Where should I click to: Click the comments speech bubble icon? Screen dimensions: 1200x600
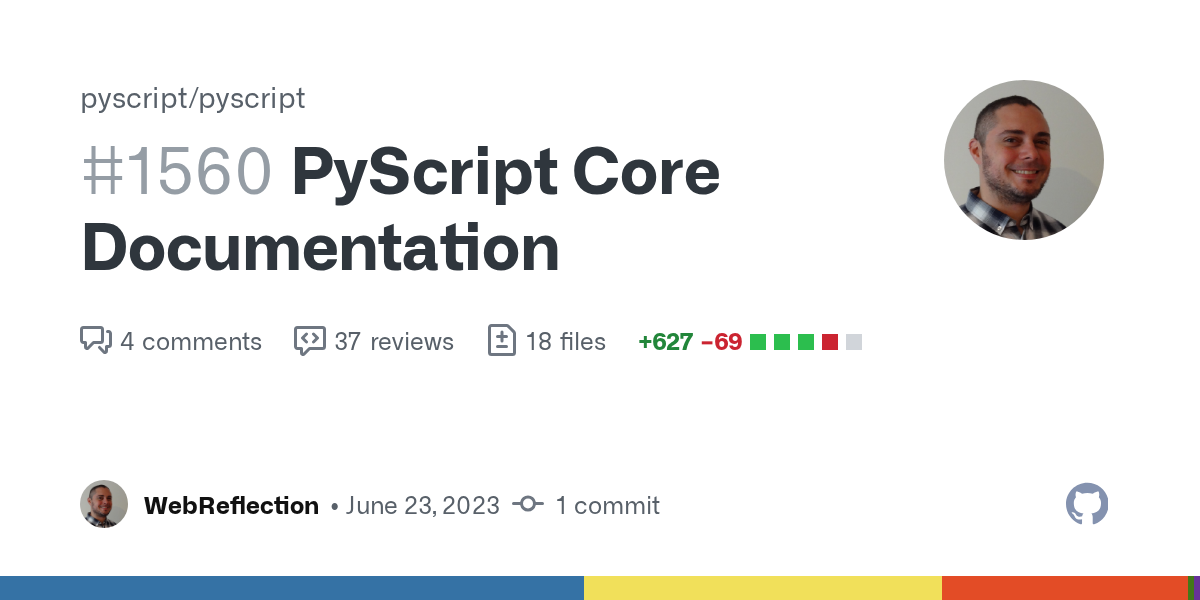(x=95, y=341)
